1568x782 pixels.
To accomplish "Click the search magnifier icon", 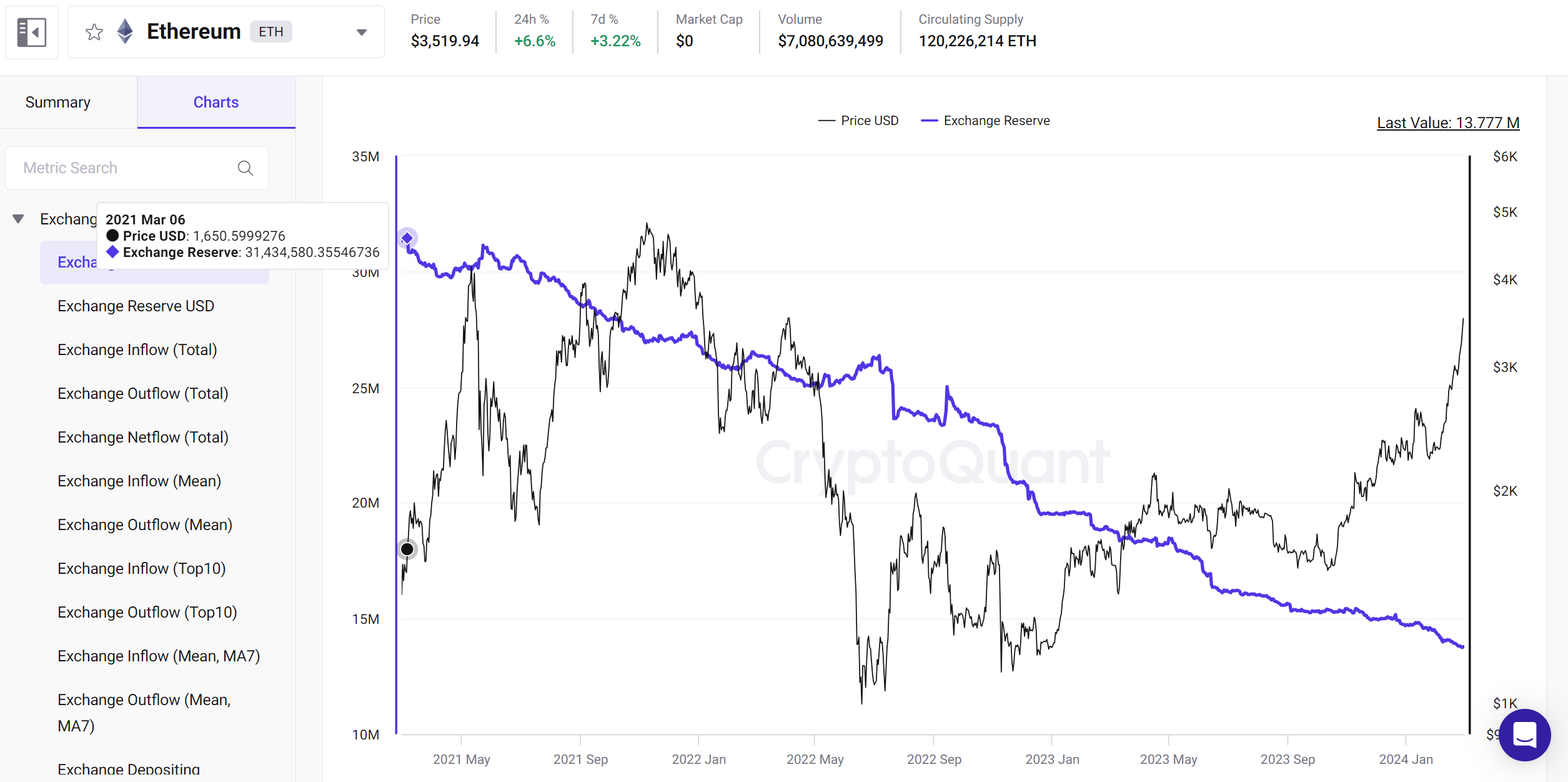I will point(246,168).
